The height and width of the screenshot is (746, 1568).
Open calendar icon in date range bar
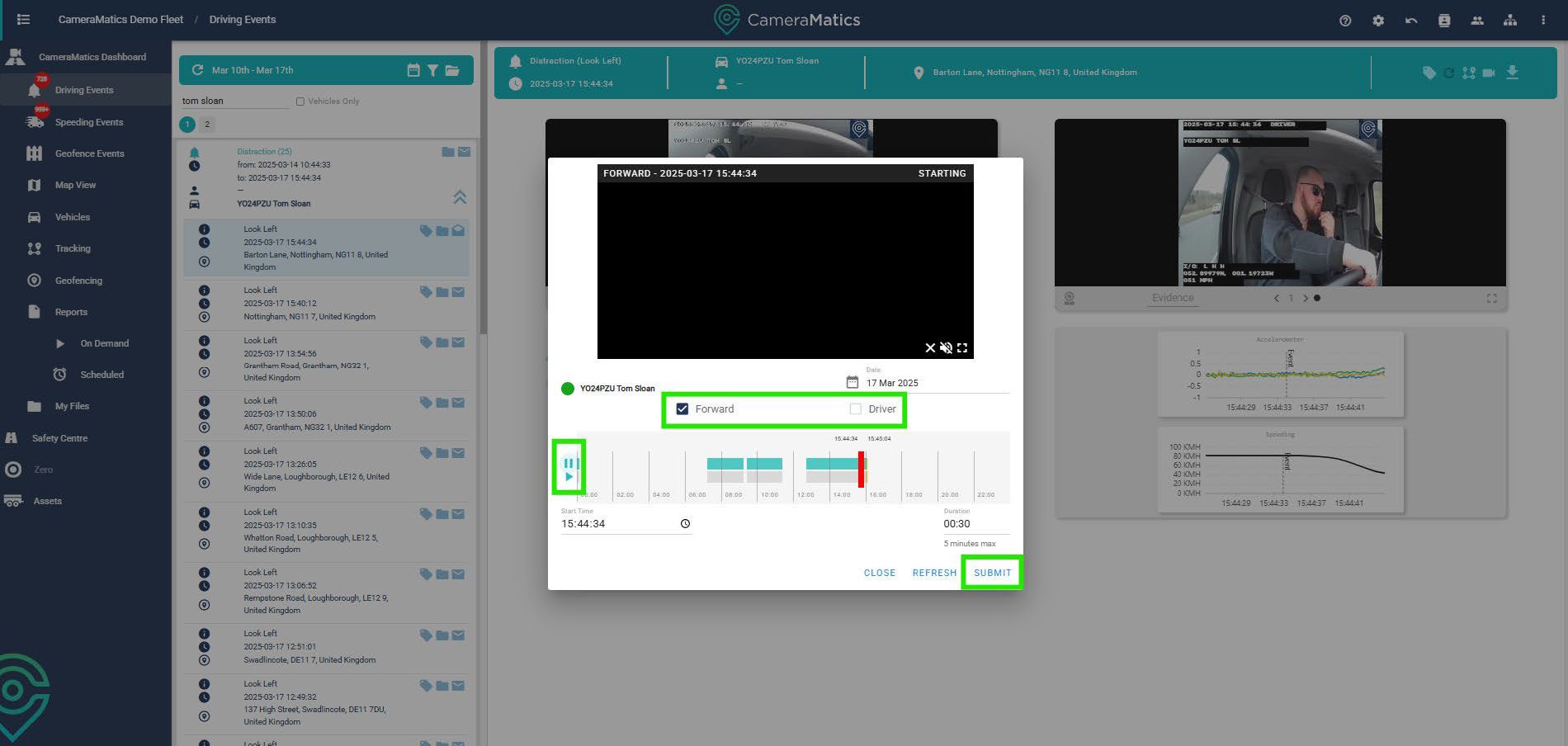(x=413, y=70)
